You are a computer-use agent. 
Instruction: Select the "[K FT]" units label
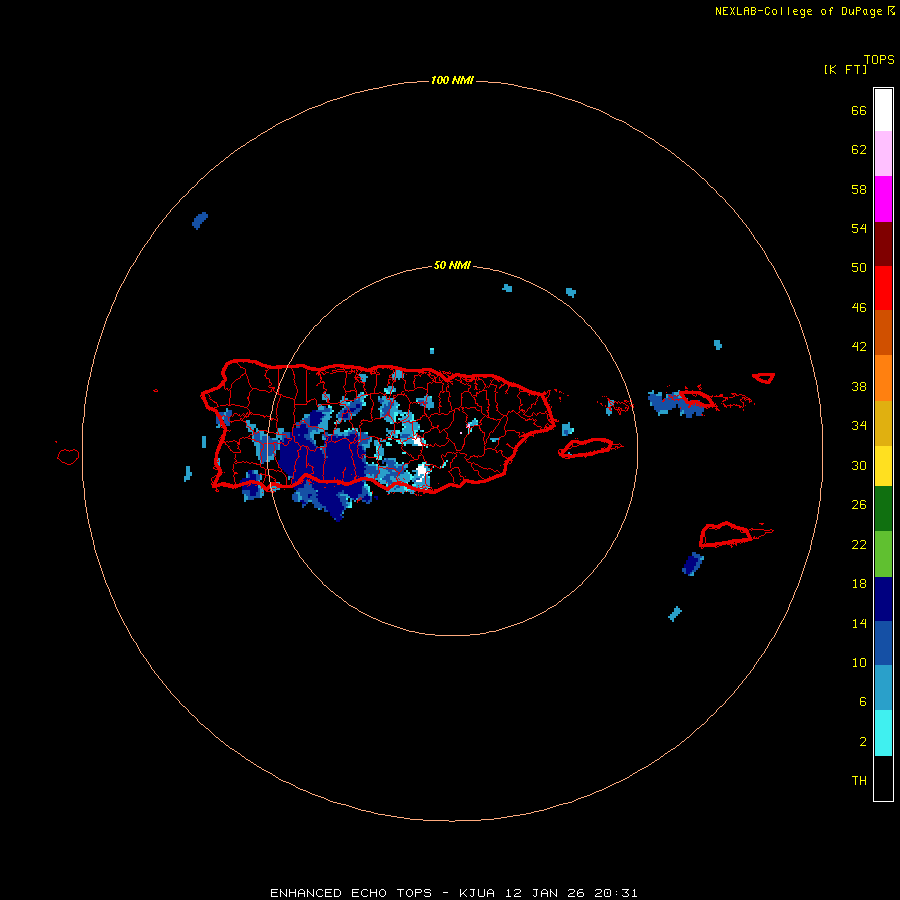[845, 69]
